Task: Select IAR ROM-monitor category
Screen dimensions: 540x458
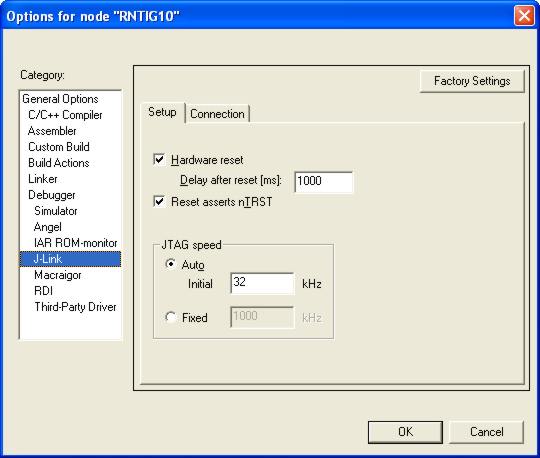Action: (76, 243)
